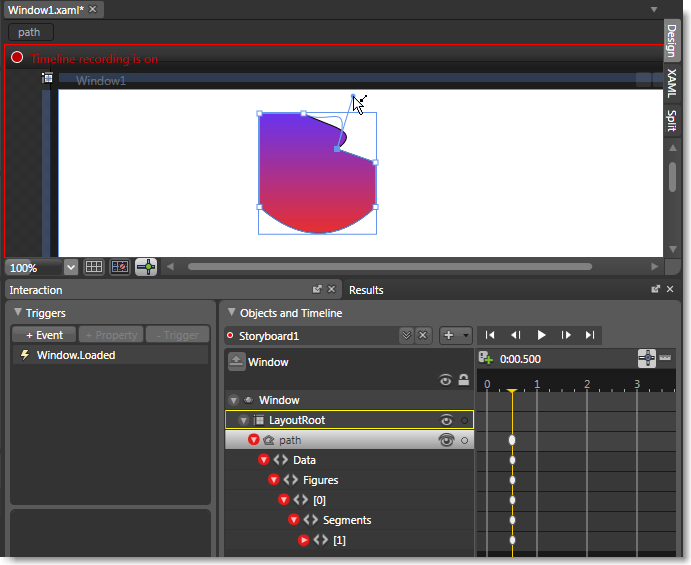Return scope to Window with up icon

[236, 362]
